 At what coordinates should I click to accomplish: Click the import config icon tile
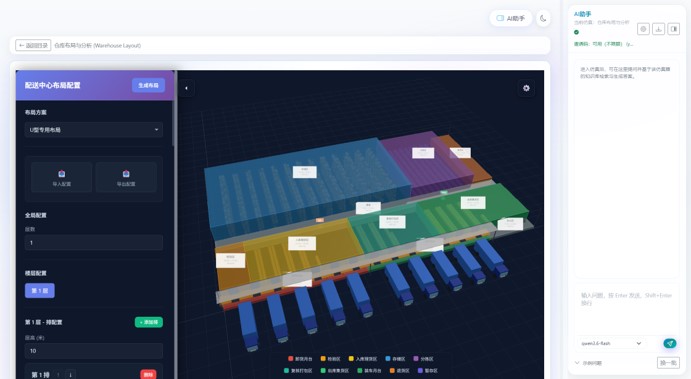pyautogui.click(x=62, y=177)
